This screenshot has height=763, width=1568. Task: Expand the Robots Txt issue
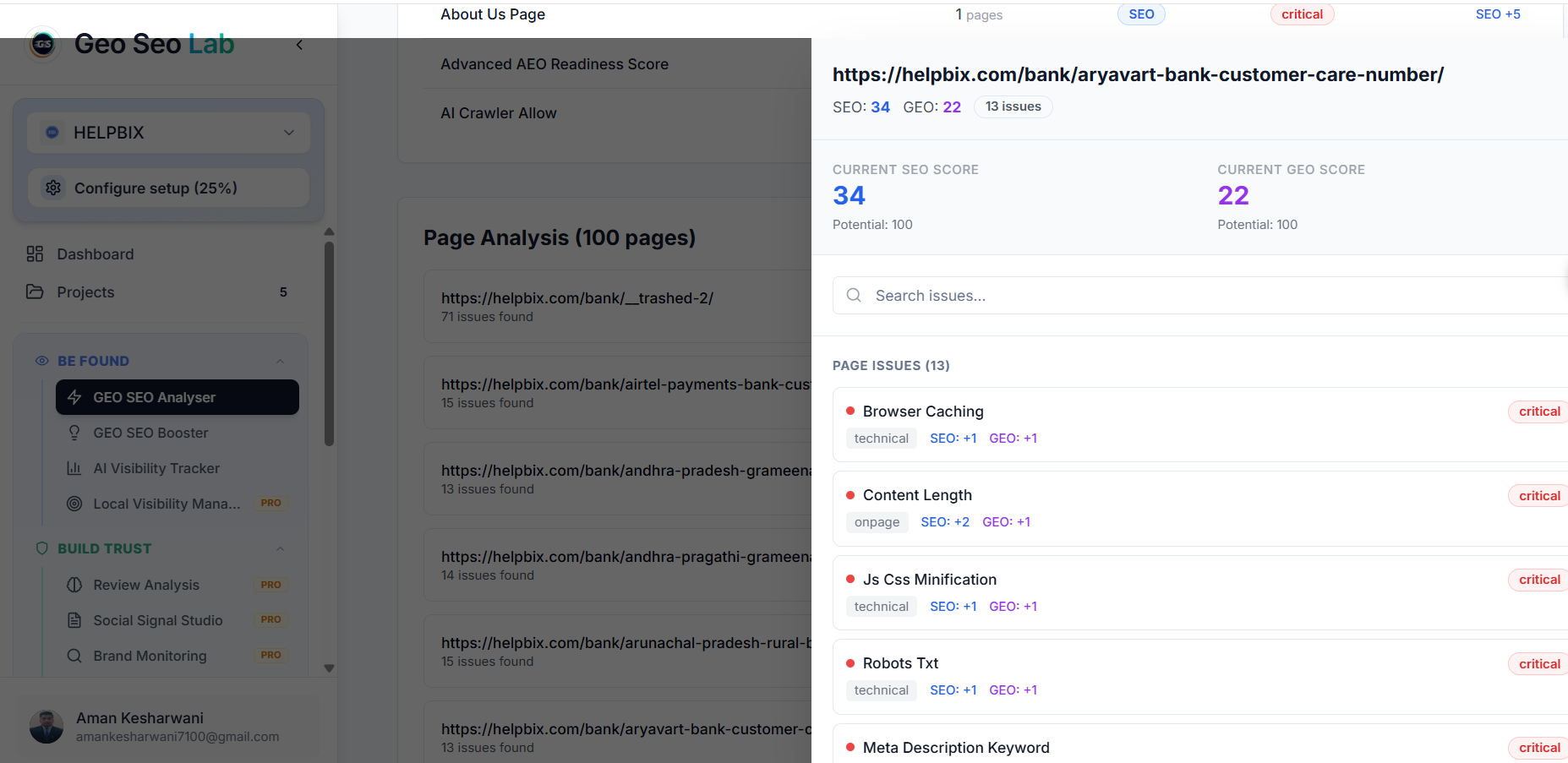click(1200, 677)
